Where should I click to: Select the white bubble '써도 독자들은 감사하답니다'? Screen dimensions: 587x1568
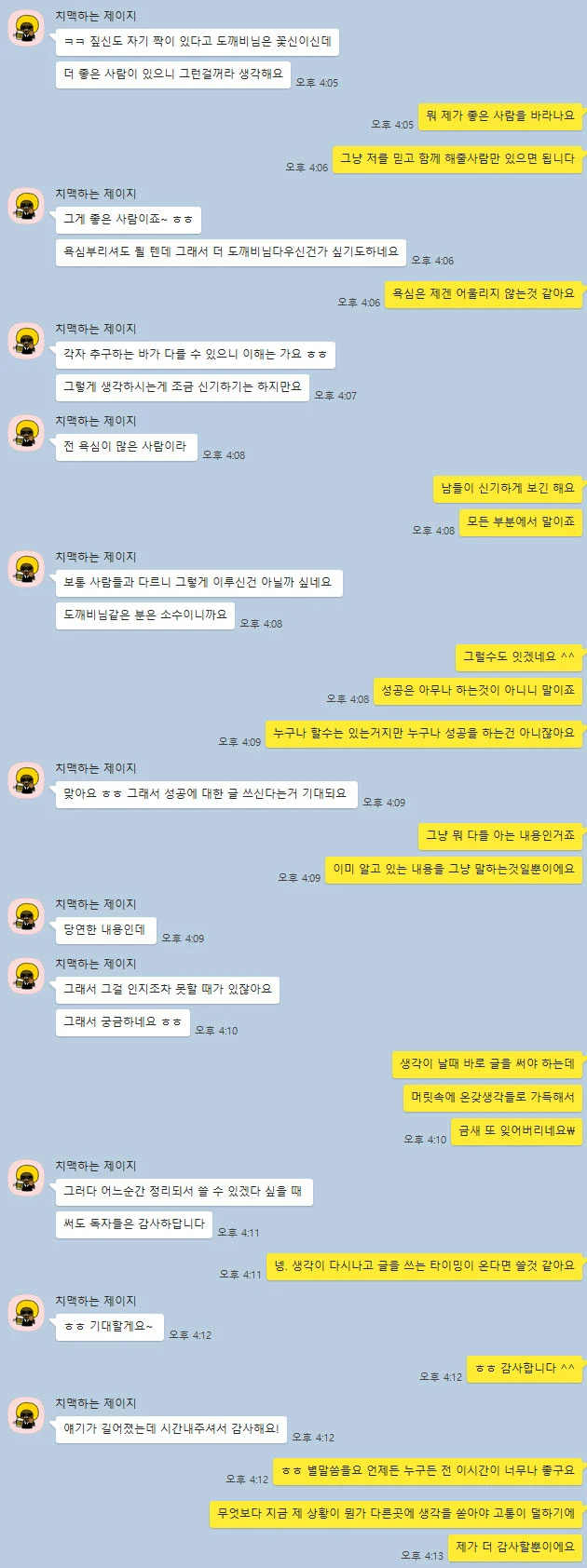[134, 1224]
